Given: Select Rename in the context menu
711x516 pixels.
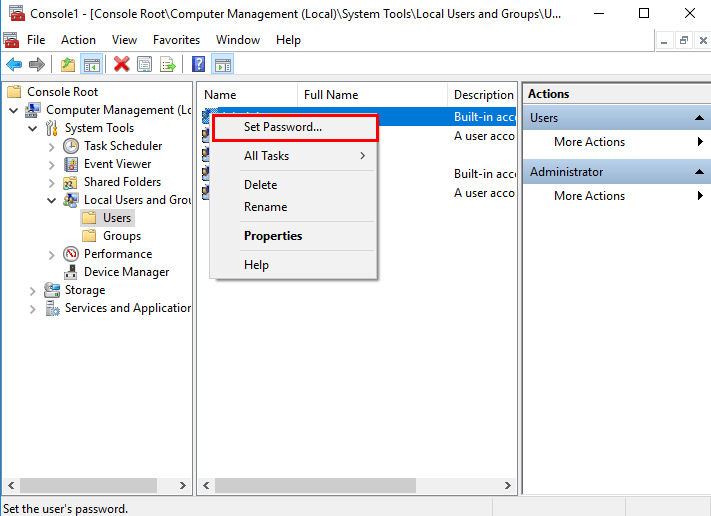Looking at the screenshot, I should (295, 207).
